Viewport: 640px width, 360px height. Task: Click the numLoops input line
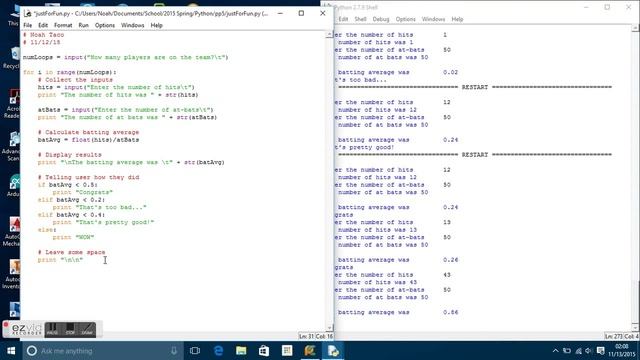[126, 57]
